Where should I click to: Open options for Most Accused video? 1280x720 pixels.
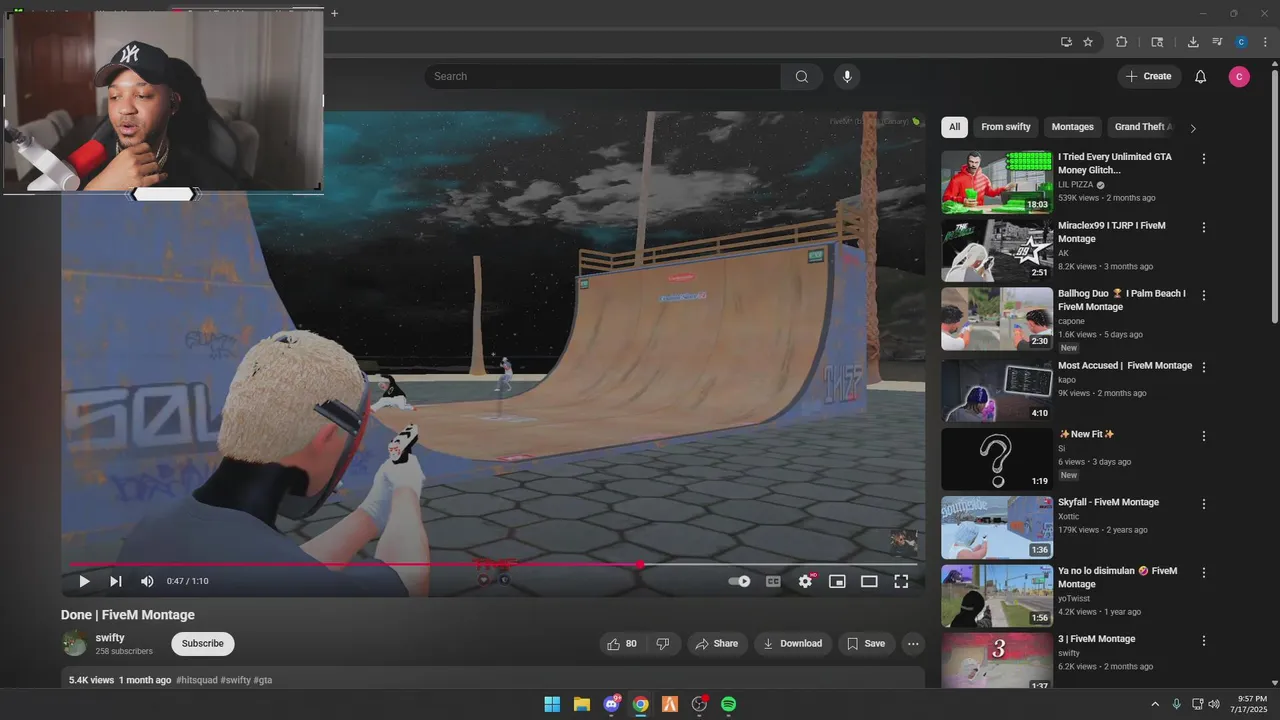click(1204, 367)
